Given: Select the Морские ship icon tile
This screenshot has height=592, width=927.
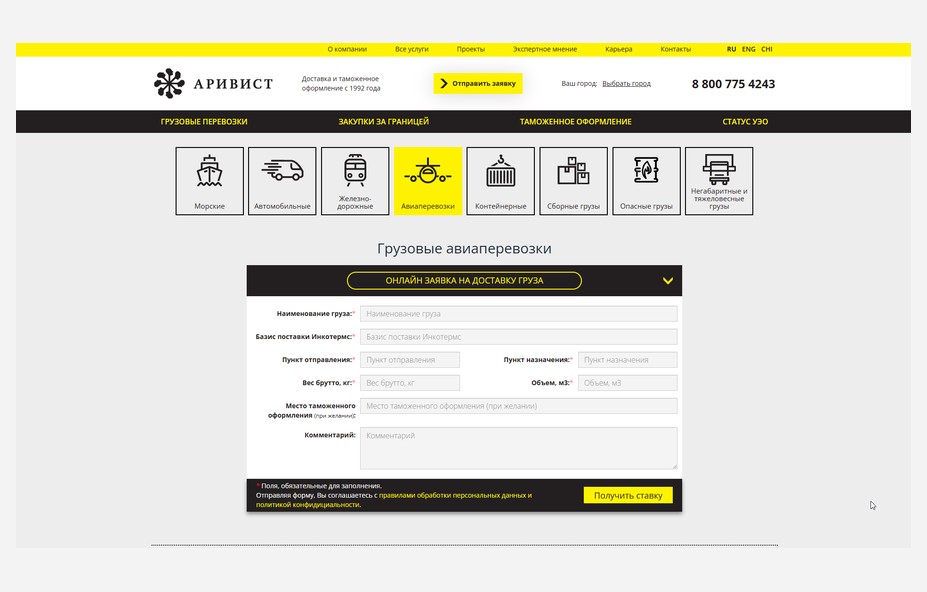Looking at the screenshot, I should [x=209, y=181].
